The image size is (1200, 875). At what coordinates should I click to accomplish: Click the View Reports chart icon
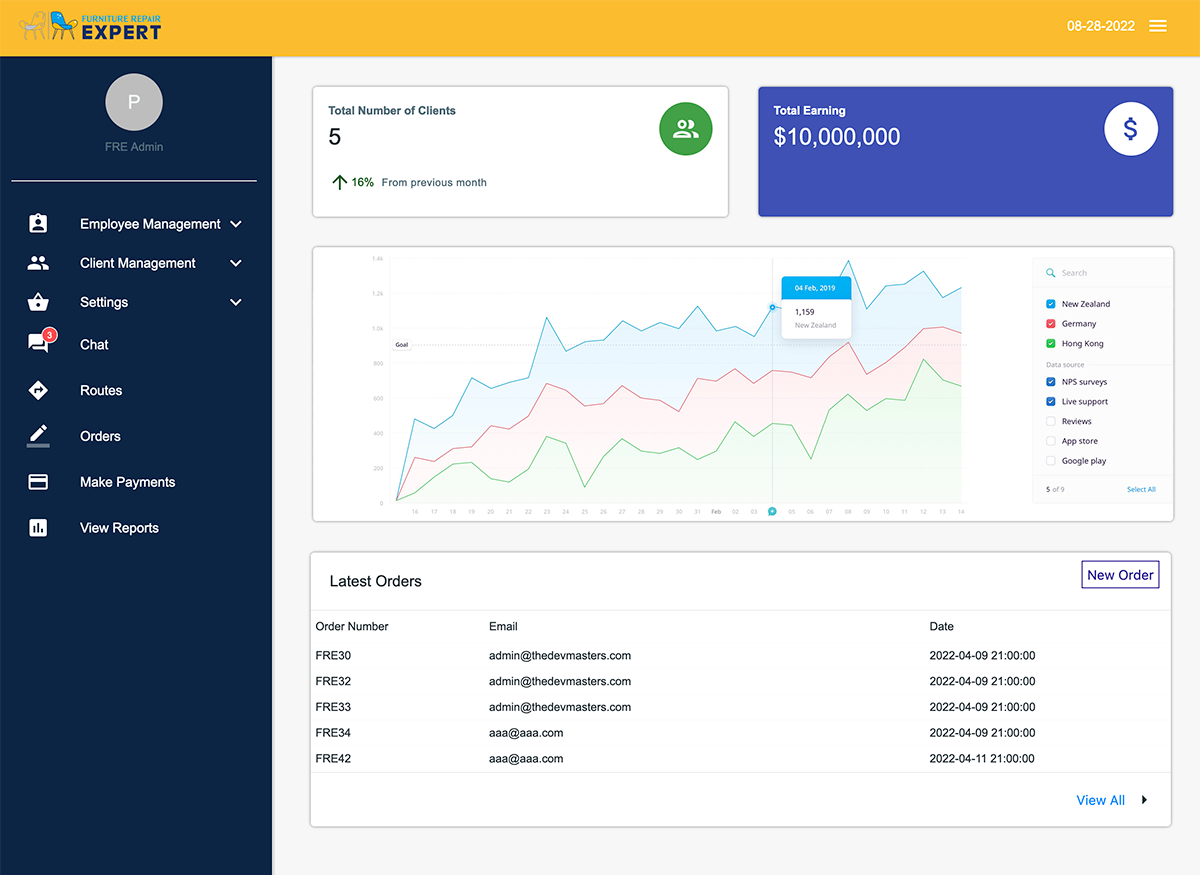tap(38, 528)
